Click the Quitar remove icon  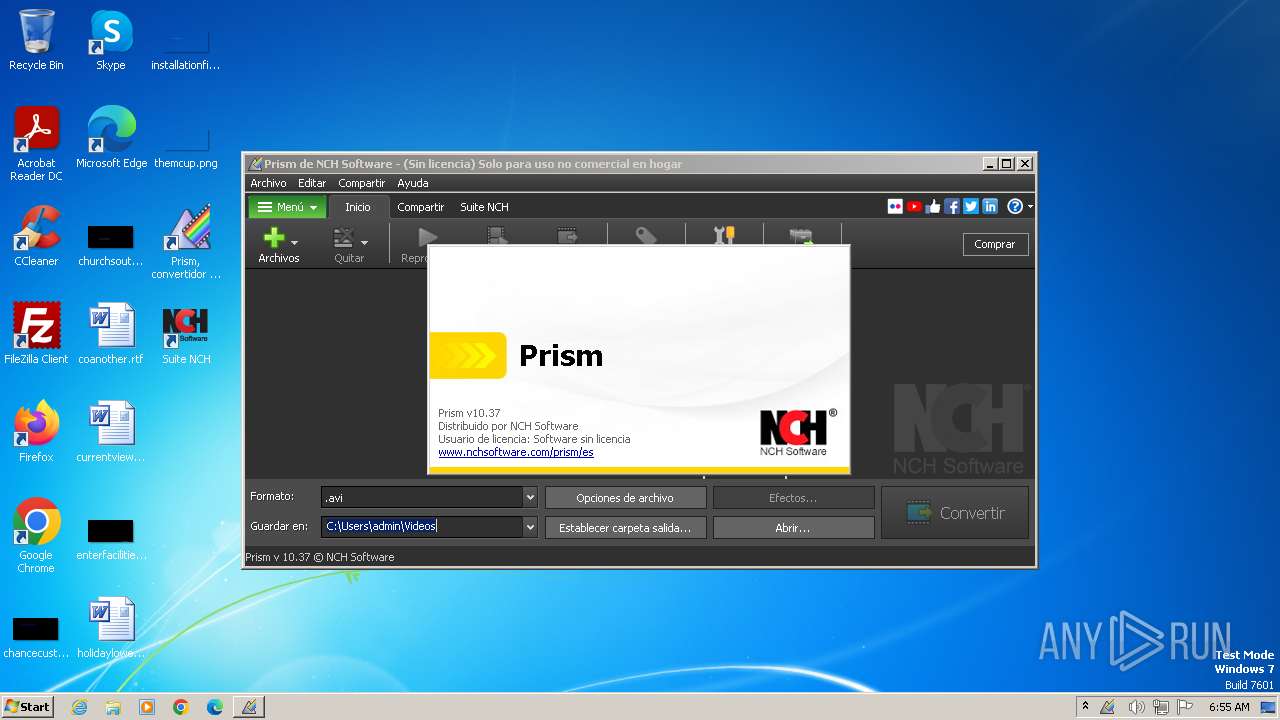pos(344,238)
